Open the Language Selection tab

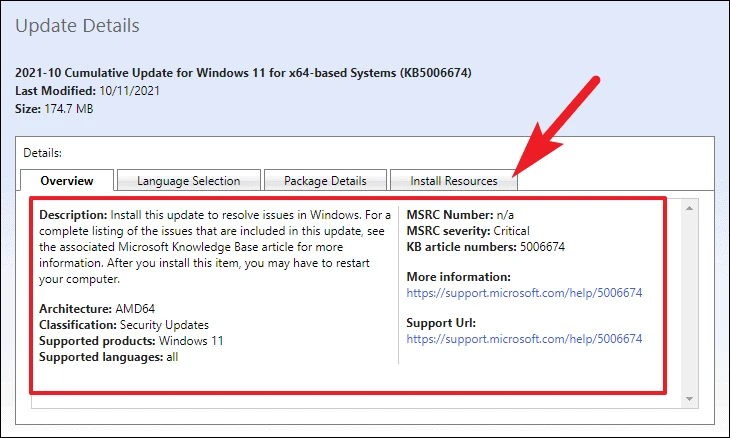[x=189, y=181]
